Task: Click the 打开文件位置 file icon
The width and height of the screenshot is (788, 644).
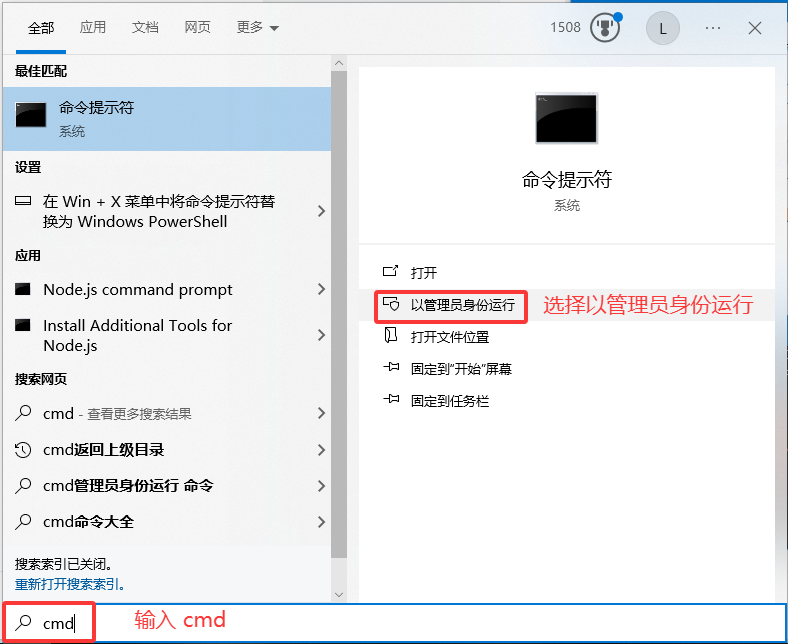Action: pos(390,335)
